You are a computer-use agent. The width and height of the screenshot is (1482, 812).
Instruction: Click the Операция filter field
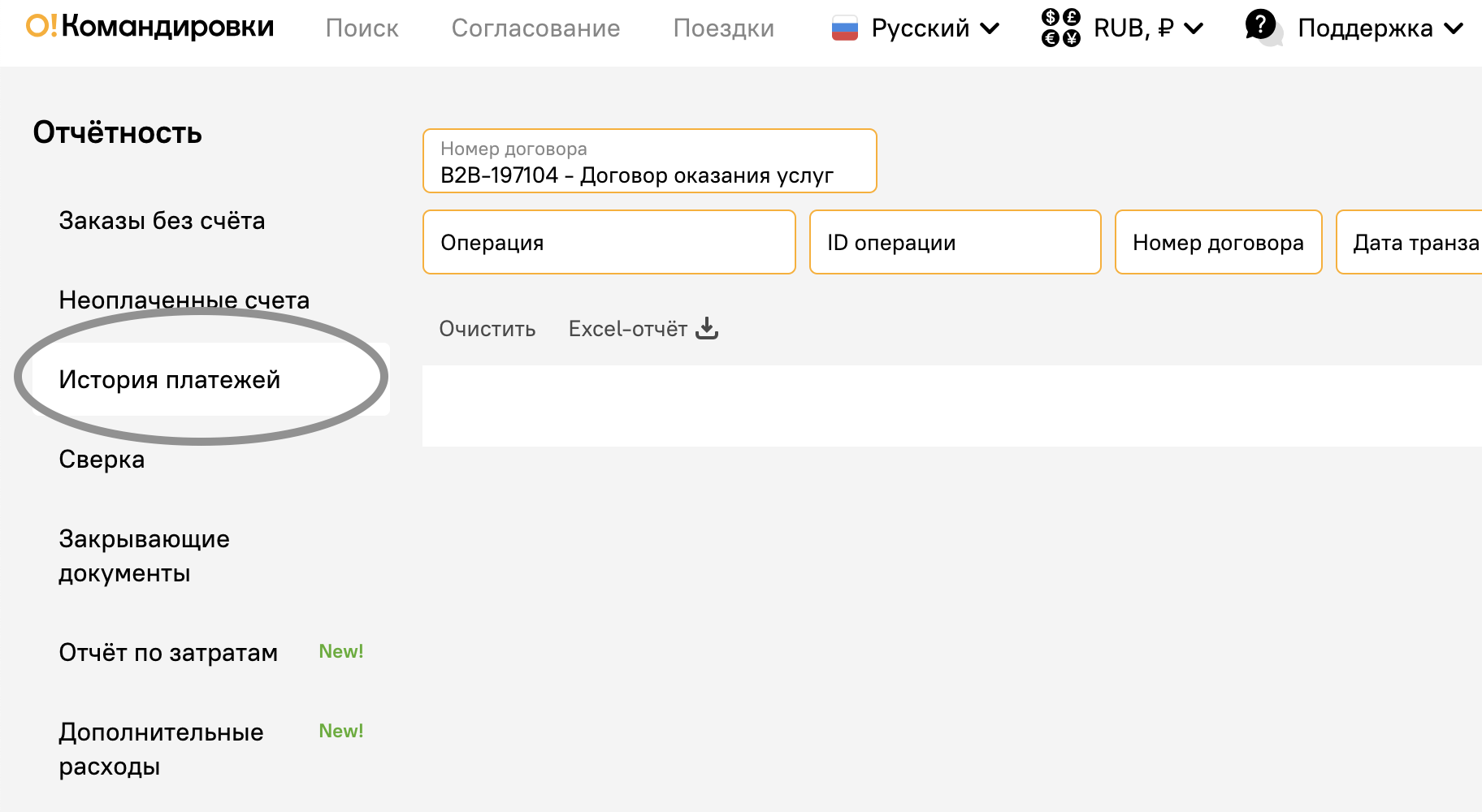click(609, 242)
